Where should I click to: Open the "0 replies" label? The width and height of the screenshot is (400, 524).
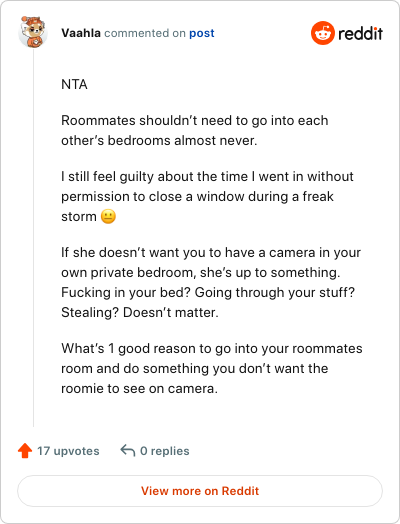[x=164, y=451]
